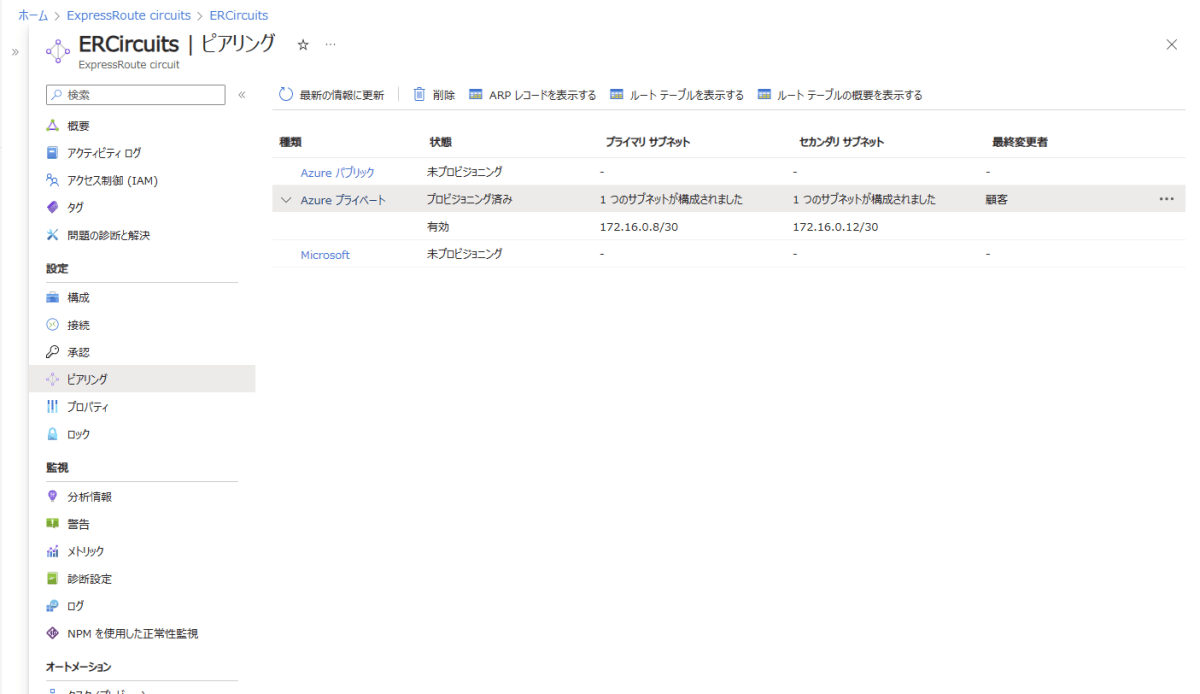
Task: Click the 削除 trash button
Action: coord(434,95)
